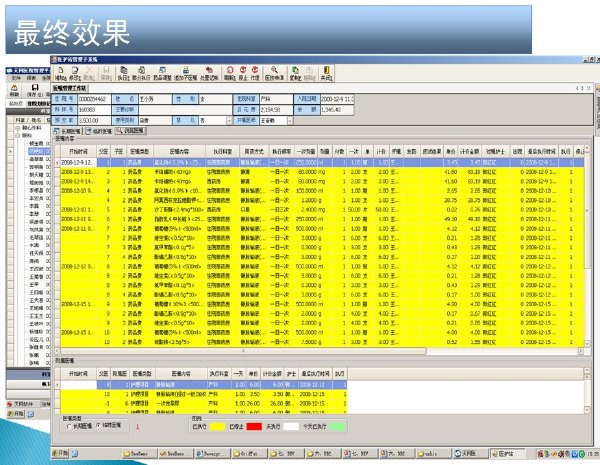Click the 计价金额 column header in lower grid

(x=272, y=374)
